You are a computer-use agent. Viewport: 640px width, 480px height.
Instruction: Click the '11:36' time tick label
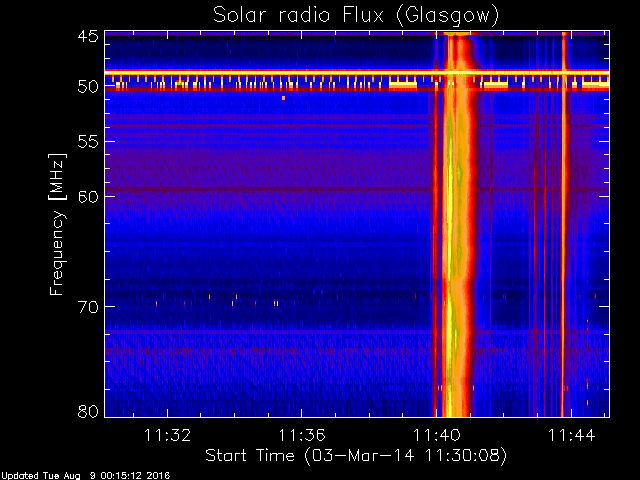pos(302,435)
